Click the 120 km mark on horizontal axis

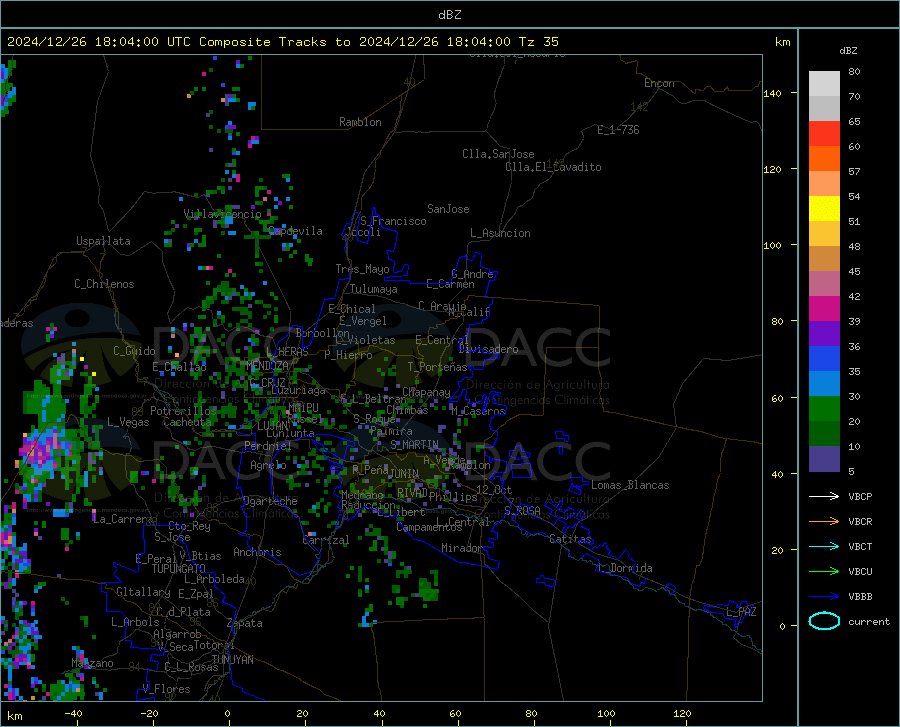click(x=682, y=713)
